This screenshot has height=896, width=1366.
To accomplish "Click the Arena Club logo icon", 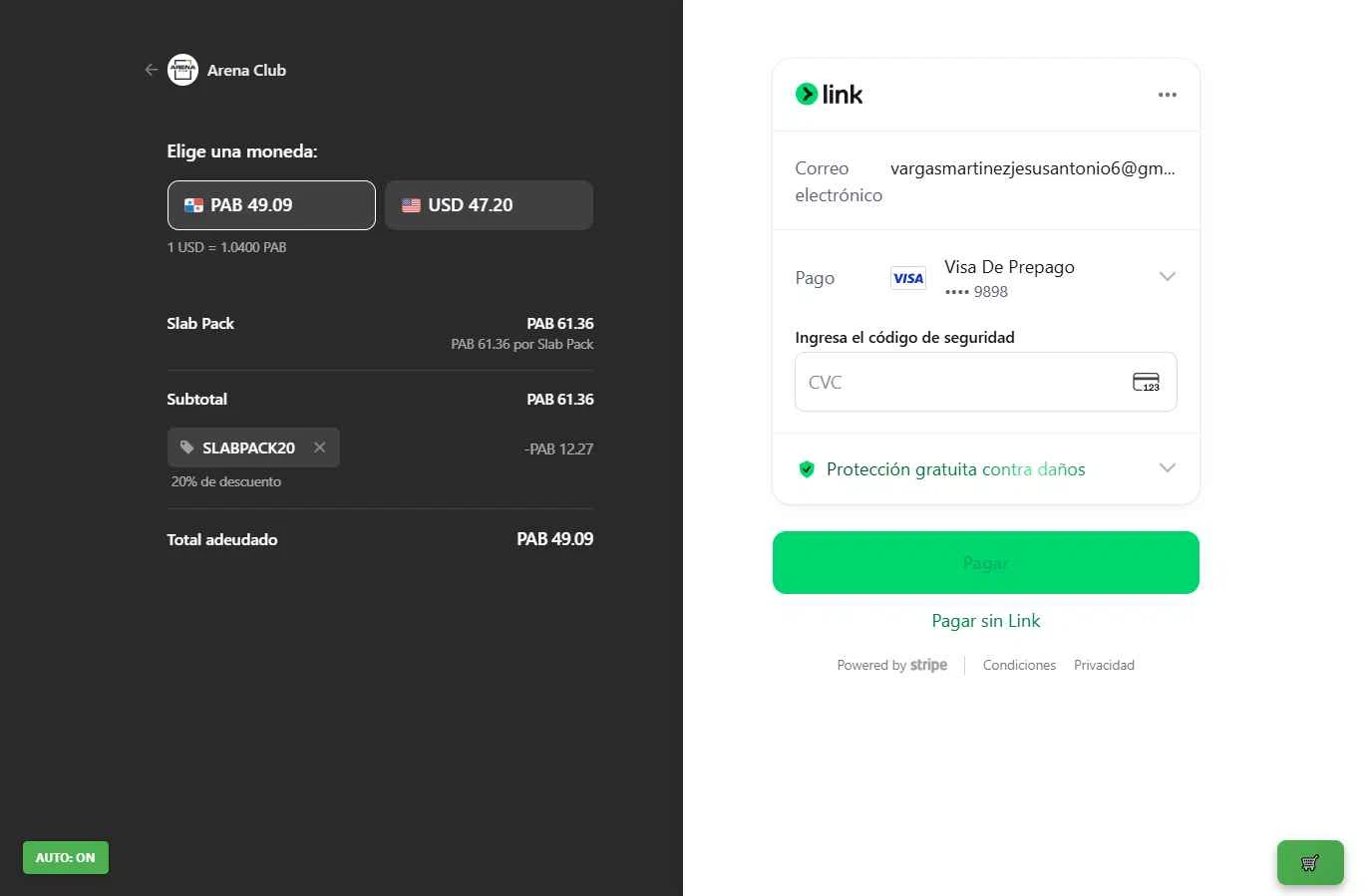I will click(182, 70).
